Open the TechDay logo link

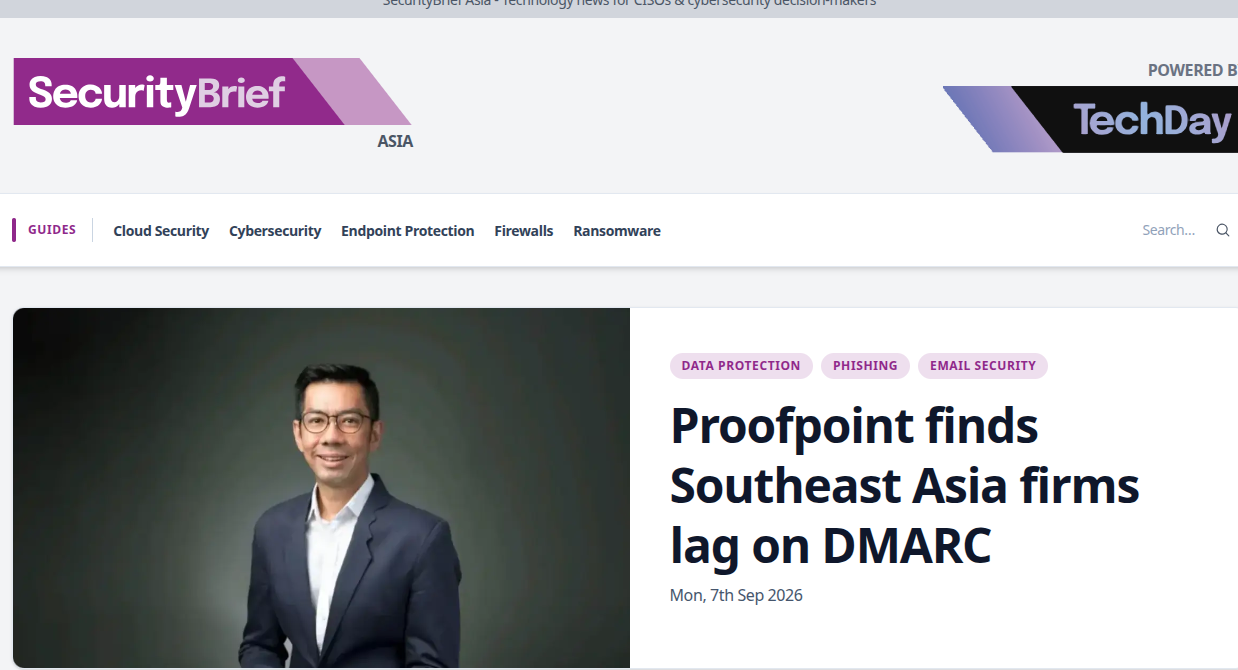1090,119
